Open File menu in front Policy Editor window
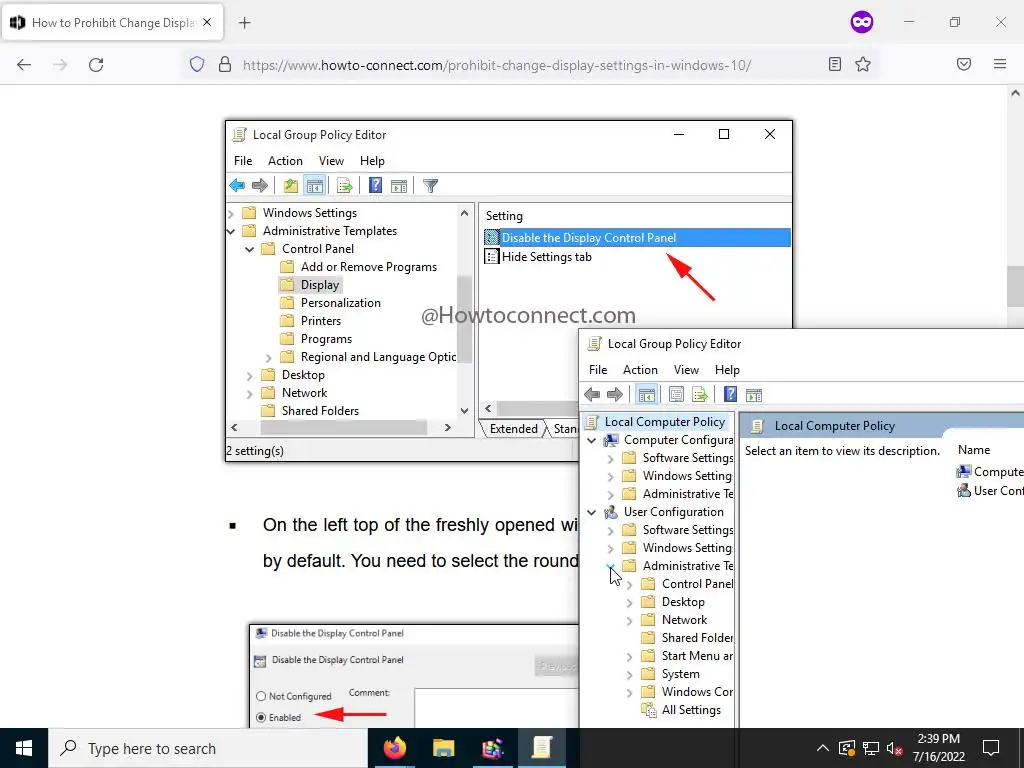The width and height of the screenshot is (1024, 768). click(598, 370)
